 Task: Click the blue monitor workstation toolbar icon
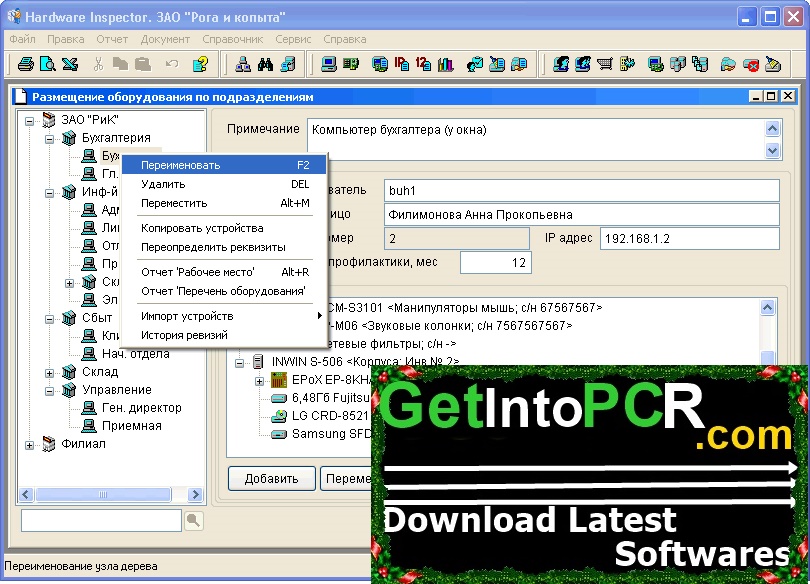[329, 64]
